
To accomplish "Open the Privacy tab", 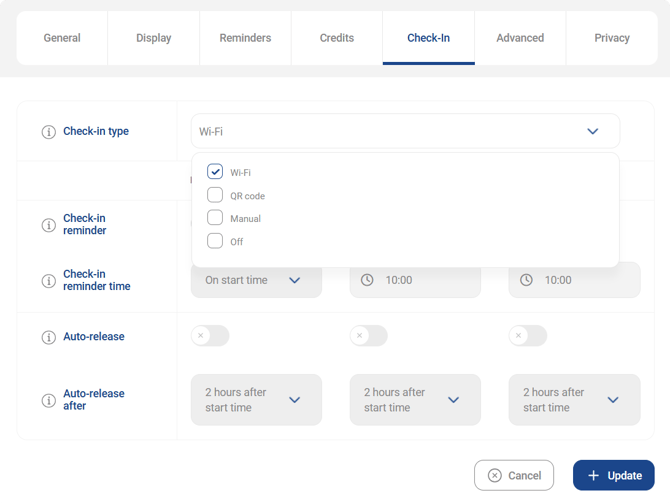I will [x=612, y=38].
